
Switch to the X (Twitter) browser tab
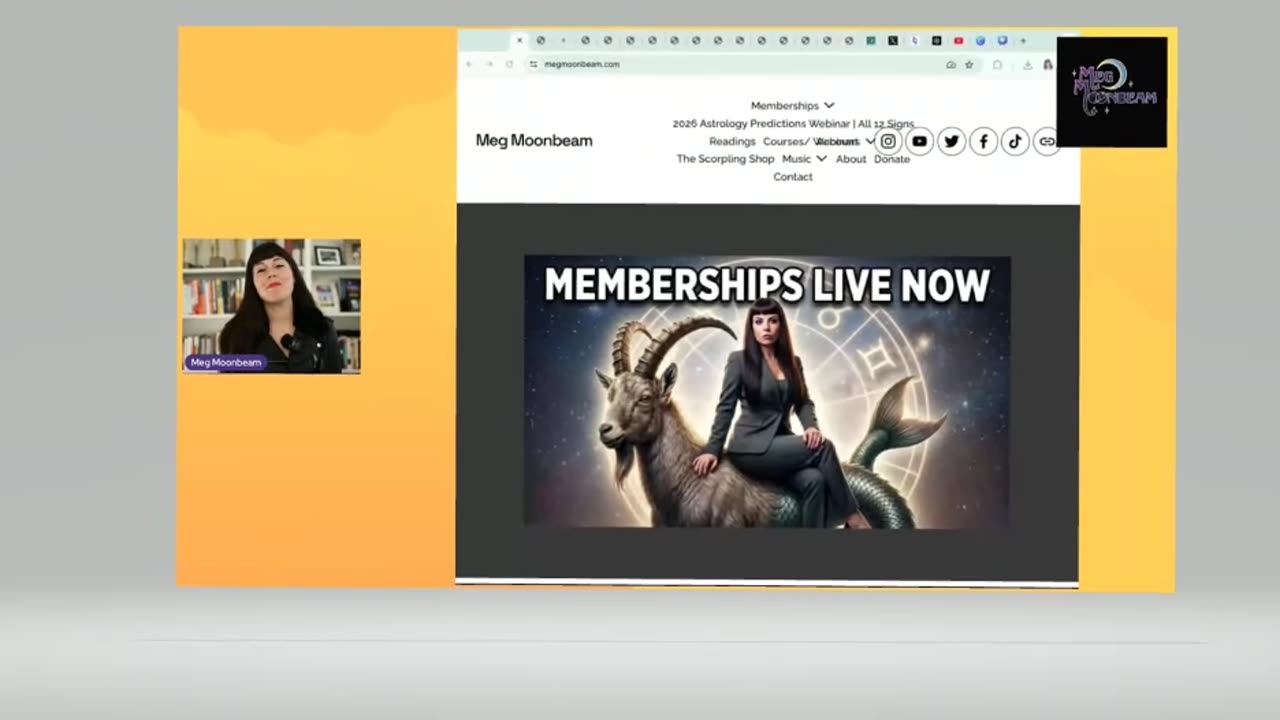pos(893,41)
